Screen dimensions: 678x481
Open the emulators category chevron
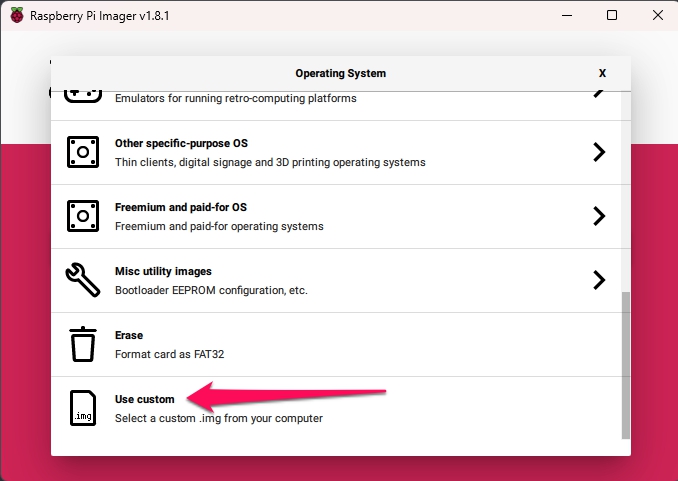[x=599, y=94]
